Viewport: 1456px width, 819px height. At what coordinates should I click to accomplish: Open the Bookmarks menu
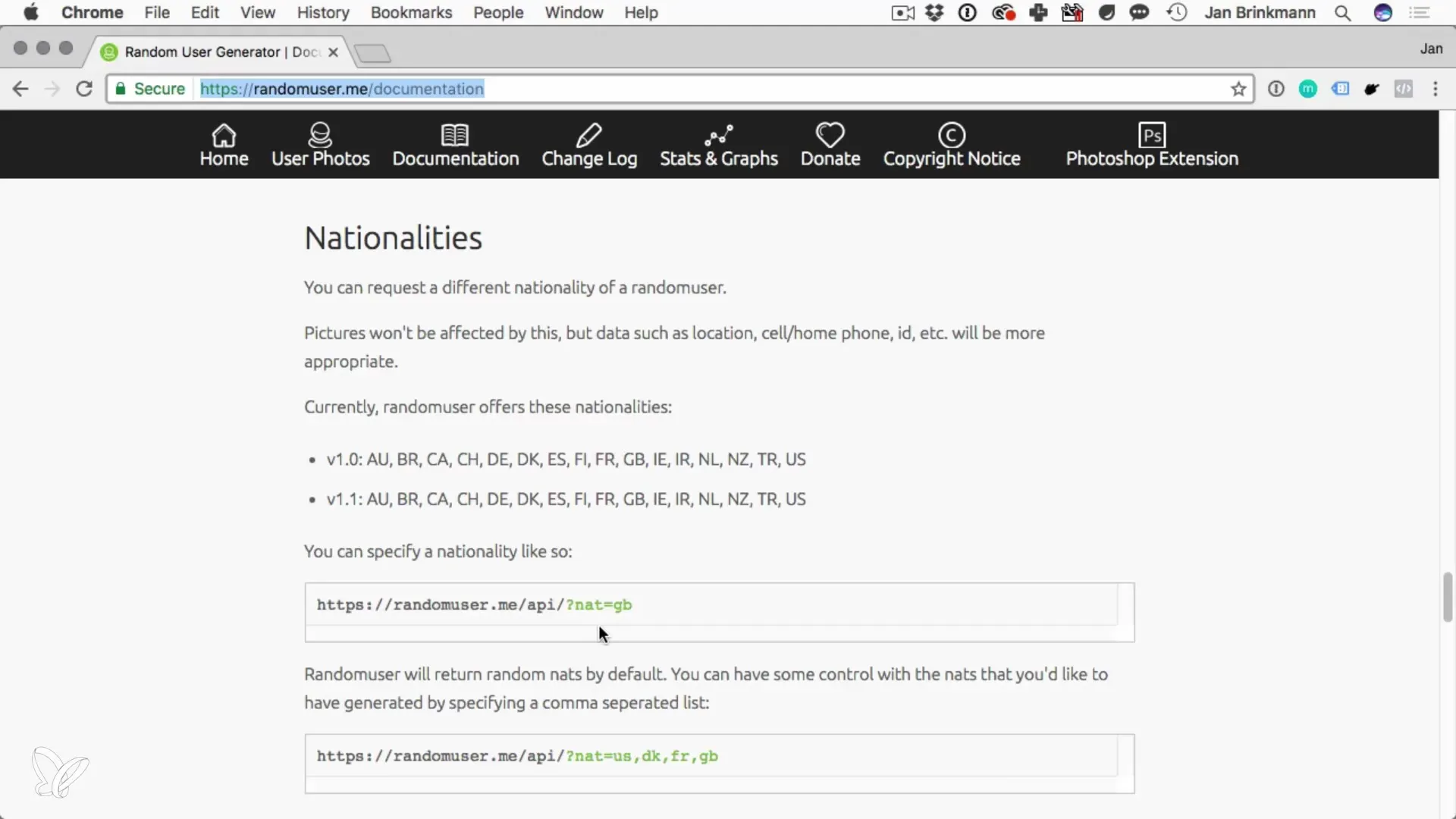coord(411,12)
